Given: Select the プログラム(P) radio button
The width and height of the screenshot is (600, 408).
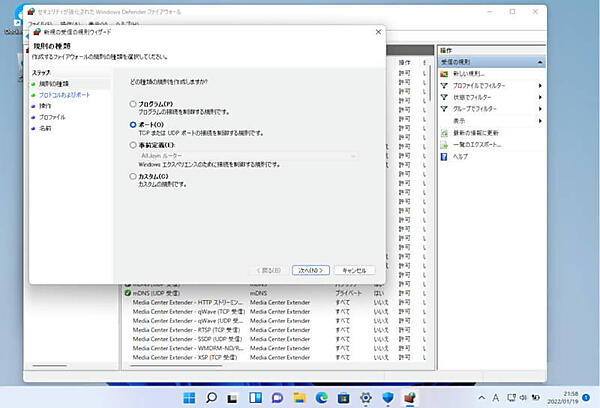Looking at the screenshot, I should [x=133, y=104].
